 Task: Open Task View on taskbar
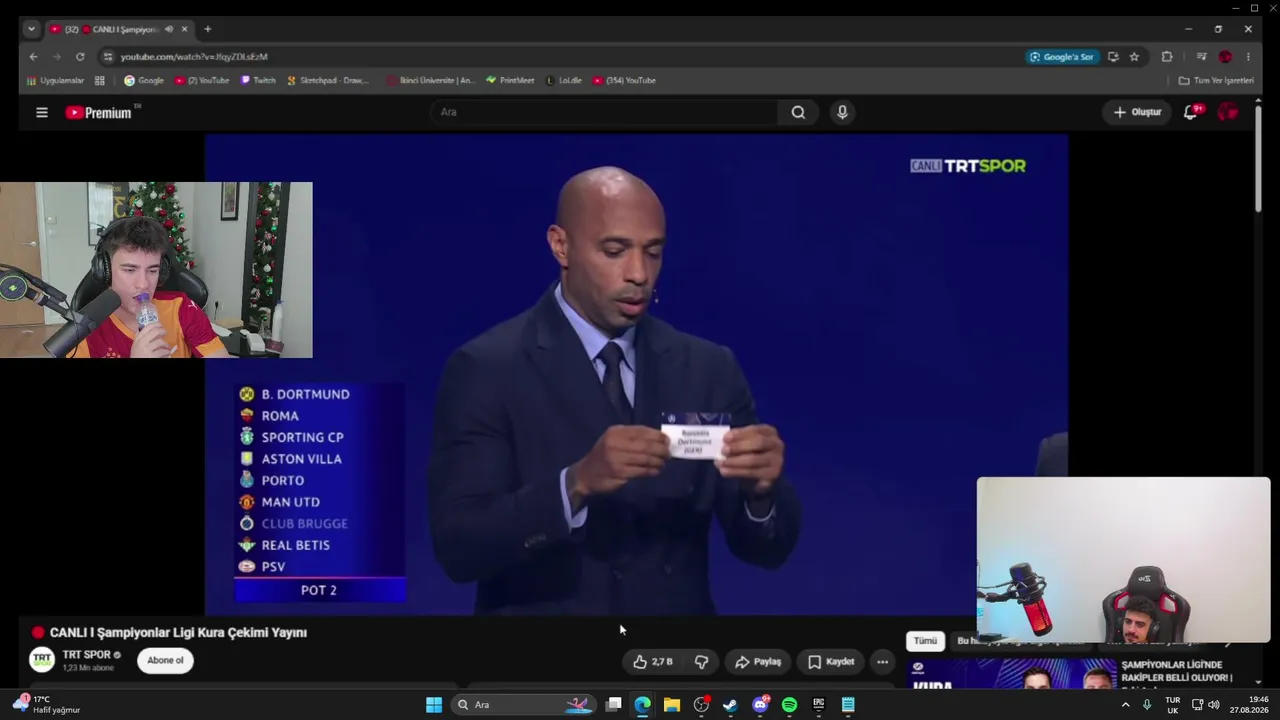(x=613, y=705)
